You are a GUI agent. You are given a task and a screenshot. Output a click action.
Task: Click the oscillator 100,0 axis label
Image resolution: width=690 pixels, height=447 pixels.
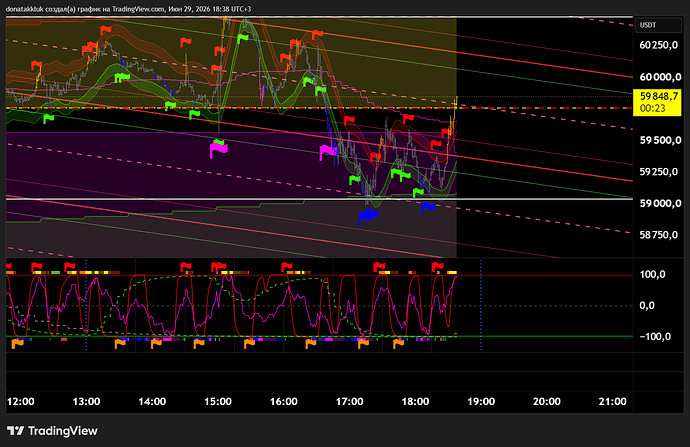point(652,274)
